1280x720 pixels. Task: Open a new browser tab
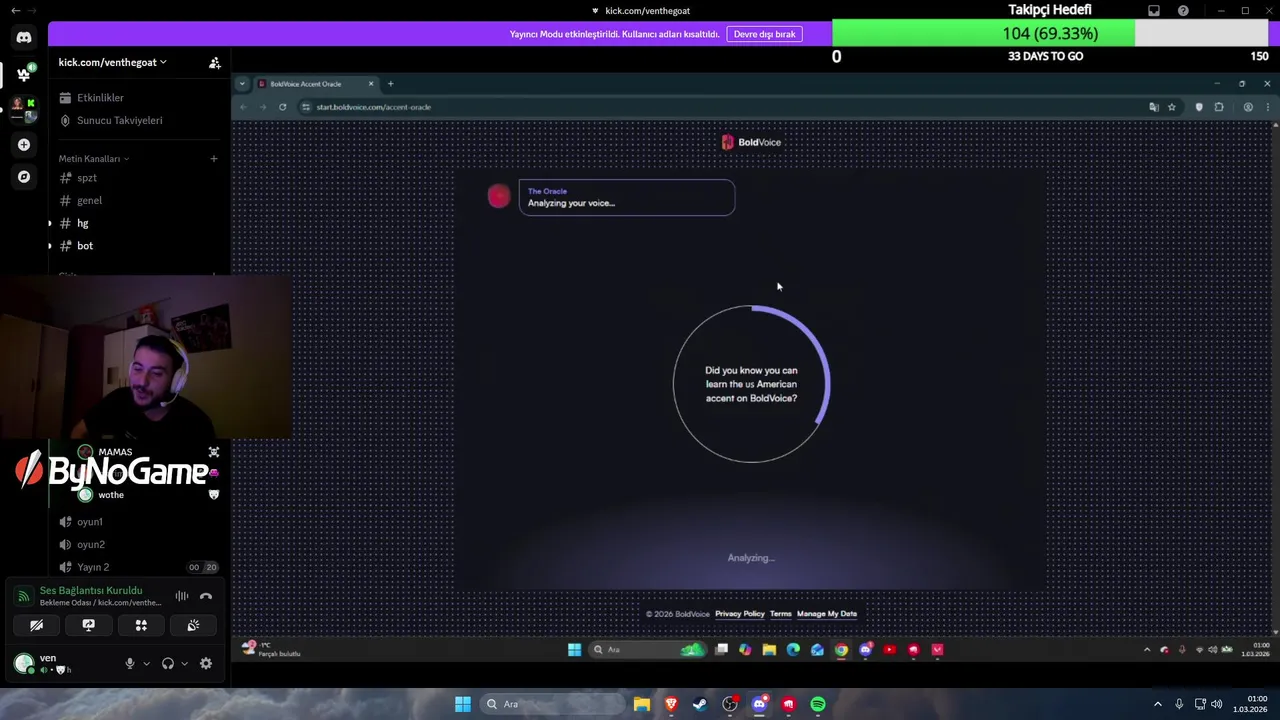(x=391, y=84)
